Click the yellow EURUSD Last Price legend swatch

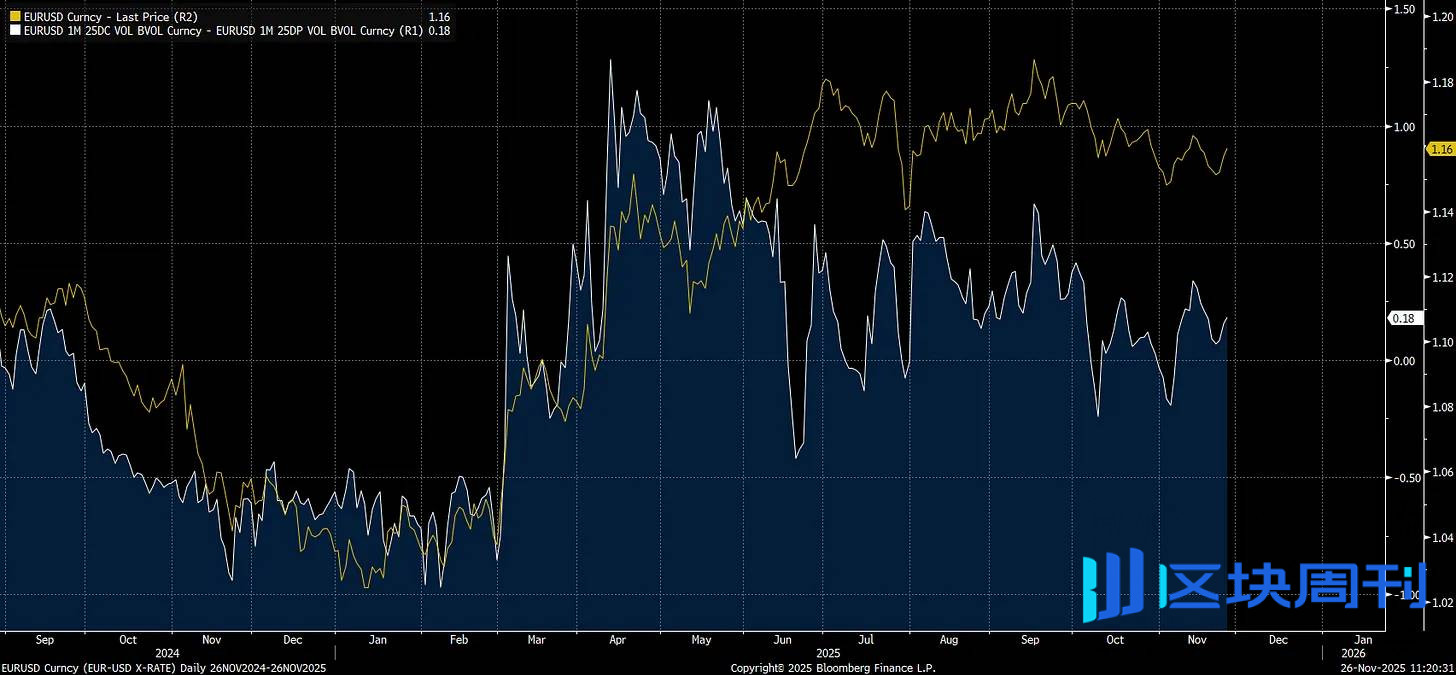(14, 17)
